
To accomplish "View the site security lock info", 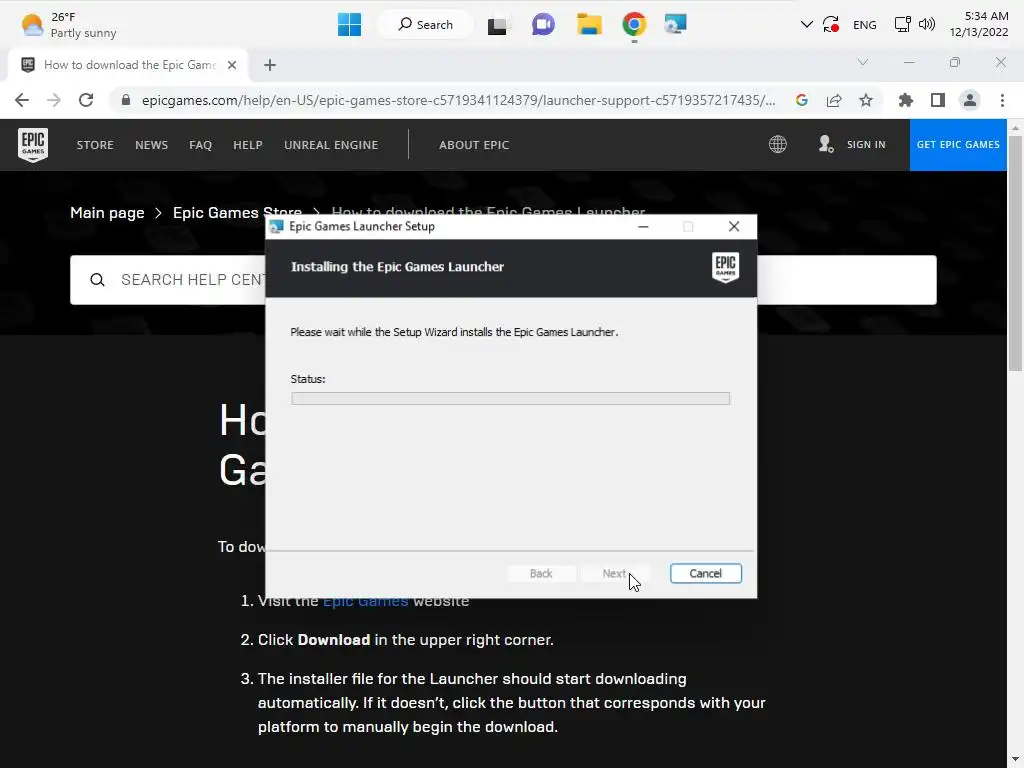I will 126,100.
